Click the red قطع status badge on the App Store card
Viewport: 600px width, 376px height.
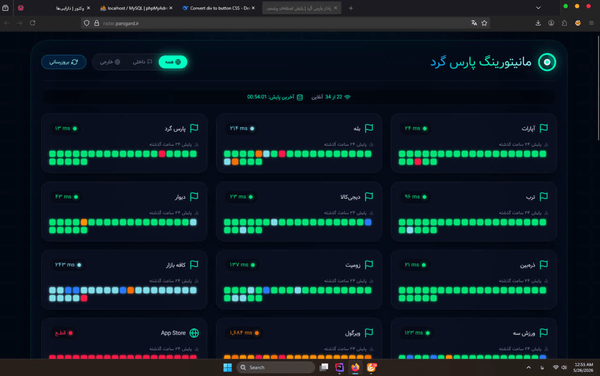click(x=64, y=333)
